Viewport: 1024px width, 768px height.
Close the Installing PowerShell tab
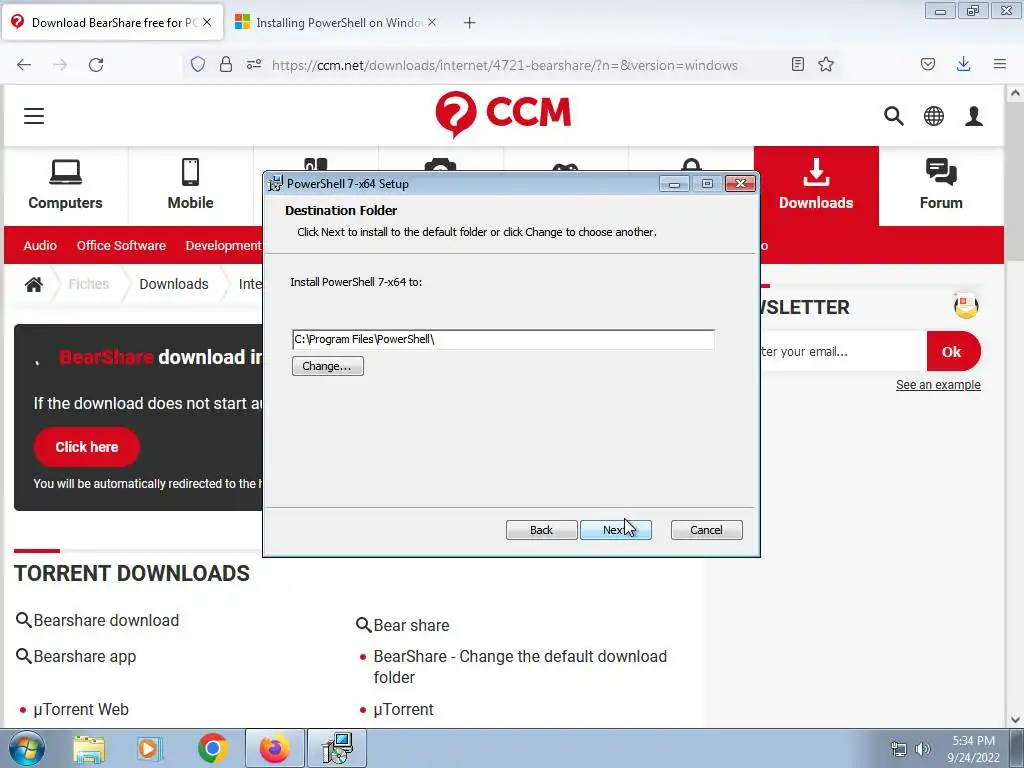tap(432, 22)
